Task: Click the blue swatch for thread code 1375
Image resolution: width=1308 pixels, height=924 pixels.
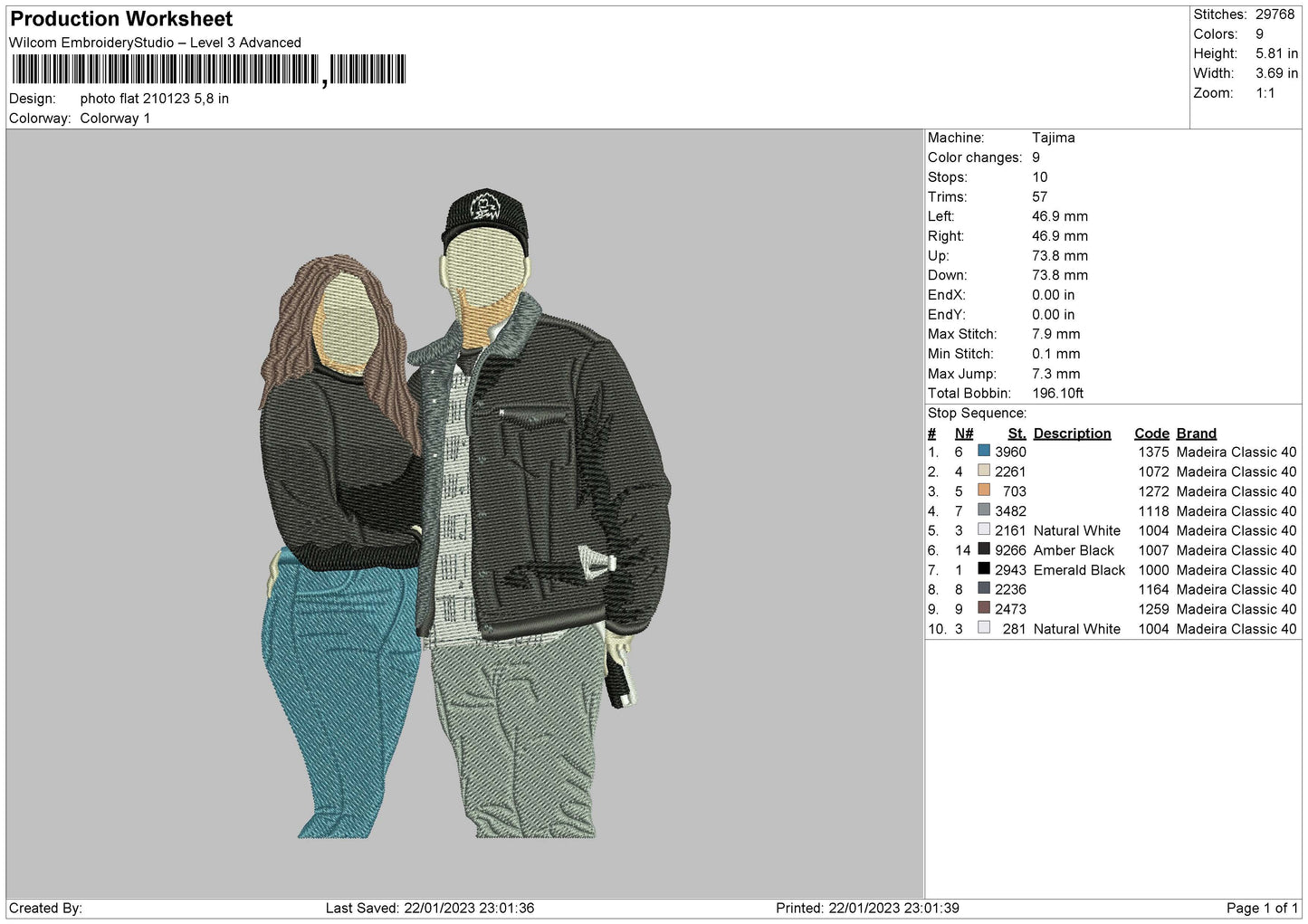Action: [x=984, y=451]
